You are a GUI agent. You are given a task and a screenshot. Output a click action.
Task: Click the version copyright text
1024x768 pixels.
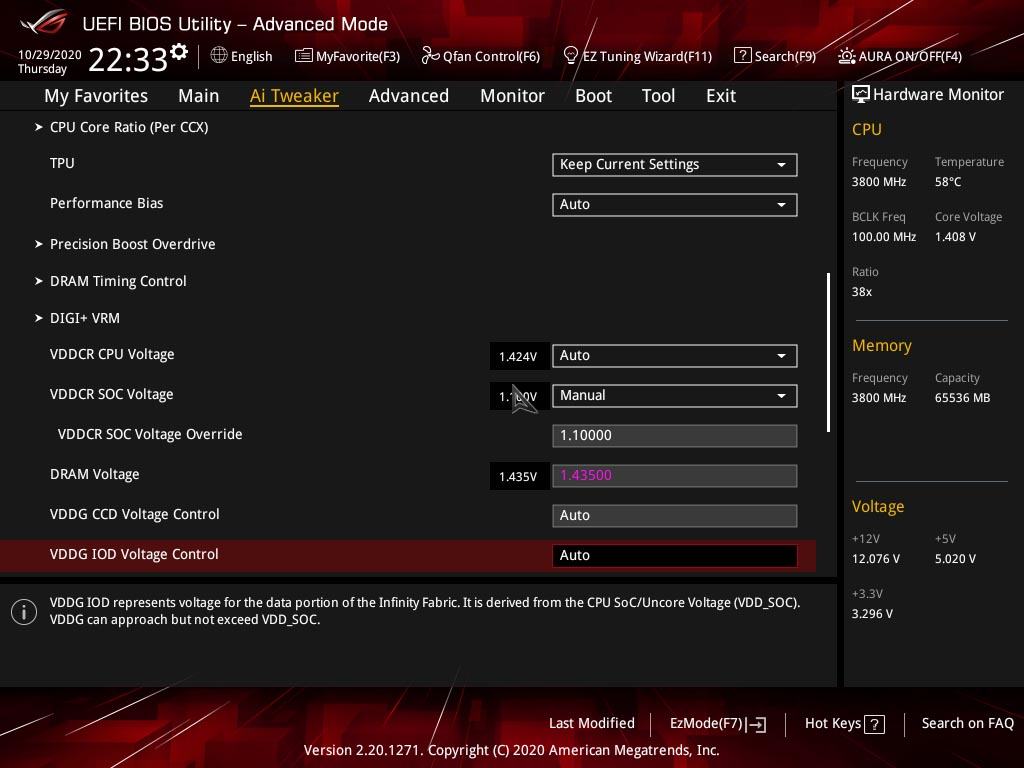pyautogui.click(x=511, y=750)
